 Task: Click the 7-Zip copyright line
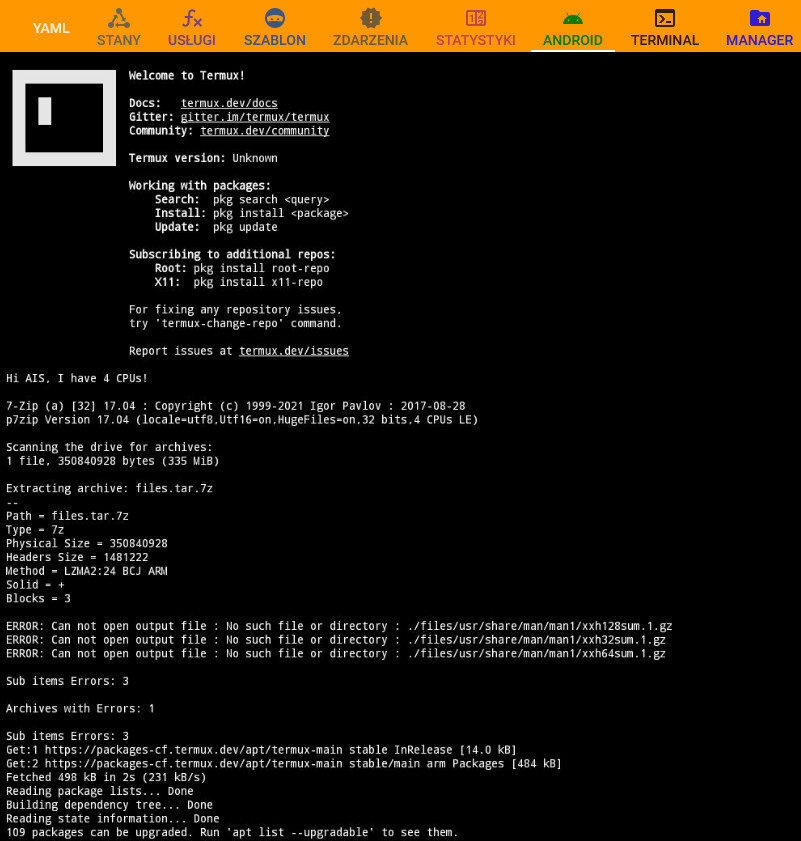[236, 406]
